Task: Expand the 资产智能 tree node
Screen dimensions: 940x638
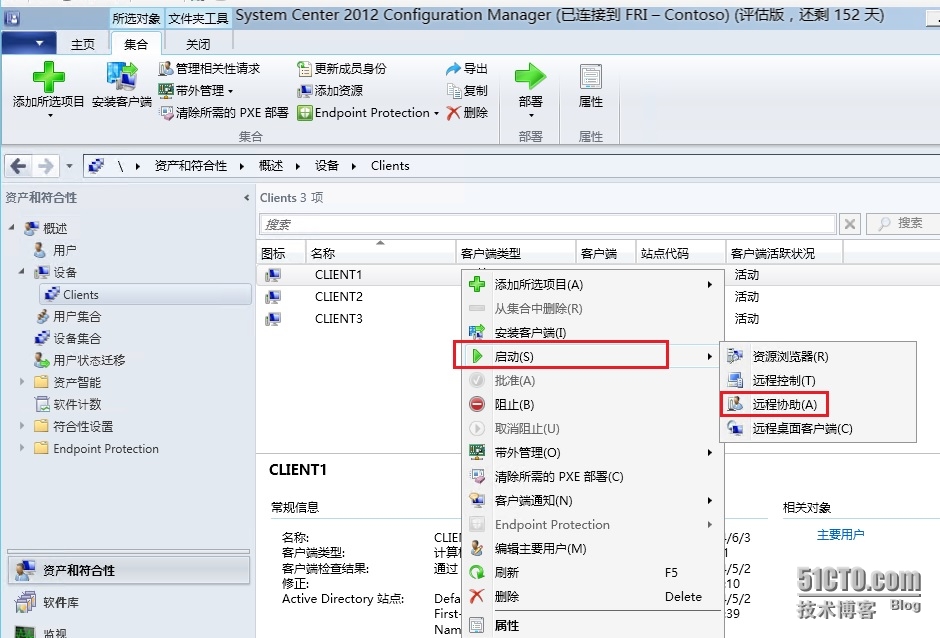Action: coord(22,381)
